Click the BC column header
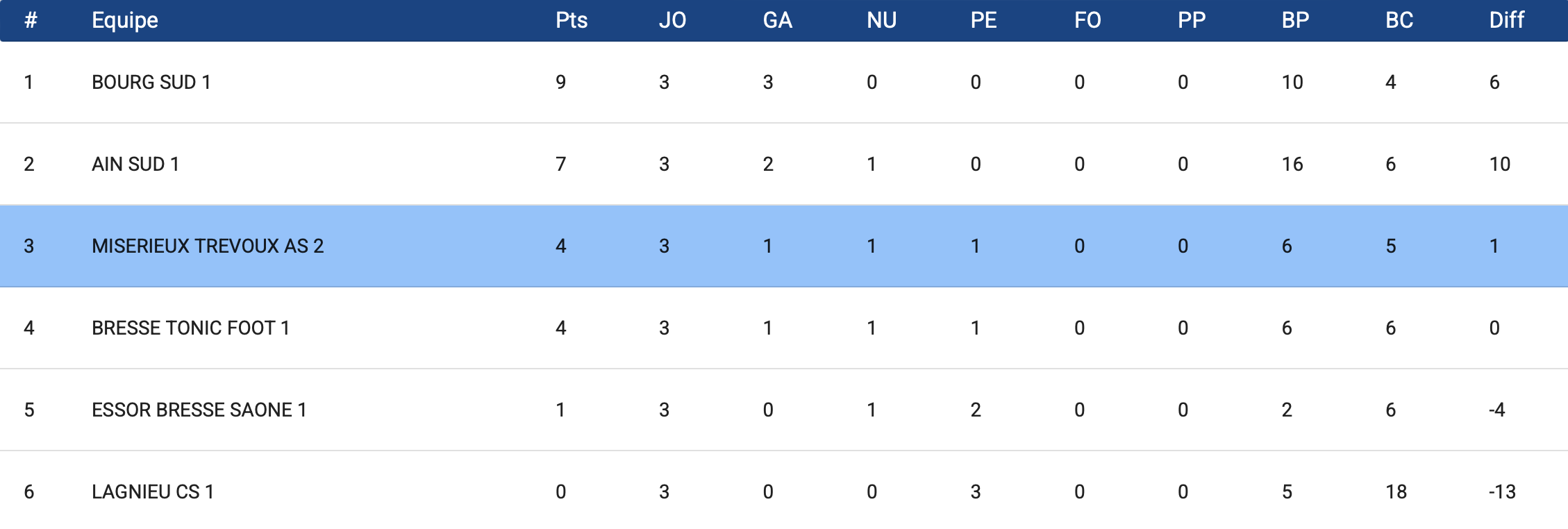Image resolution: width=1568 pixels, height=529 pixels. [x=1399, y=20]
